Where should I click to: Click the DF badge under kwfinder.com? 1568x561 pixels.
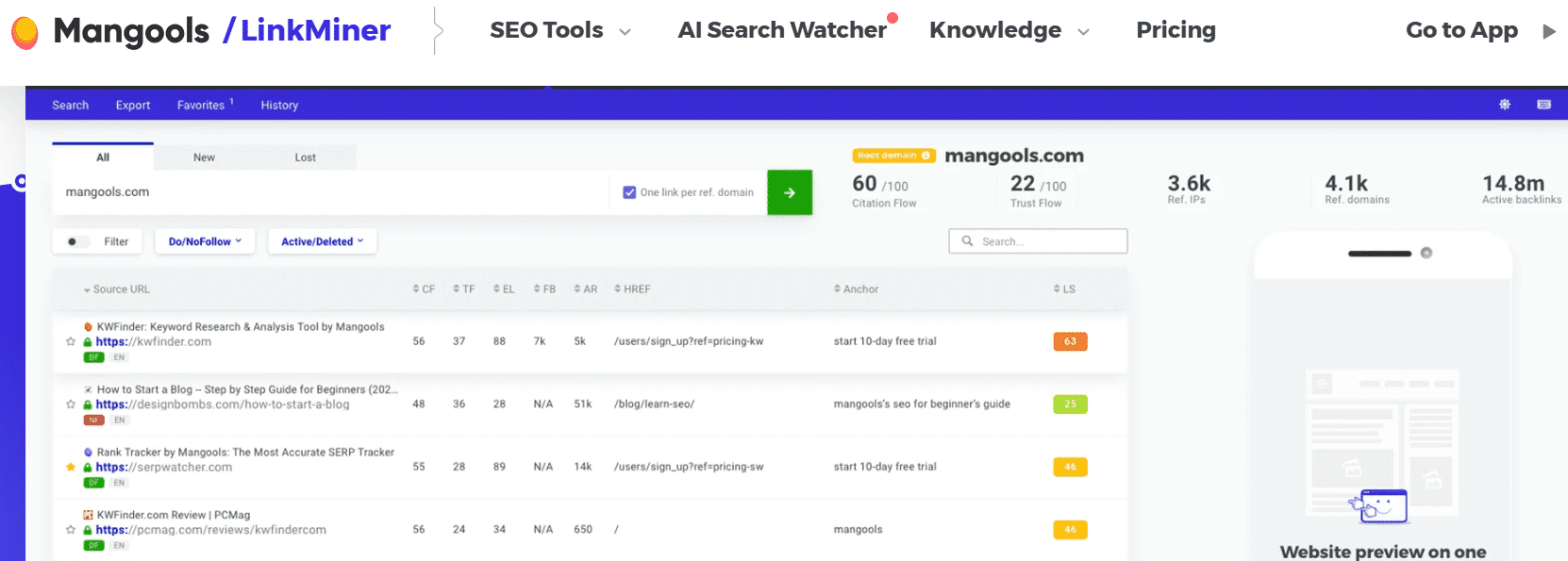tap(93, 357)
